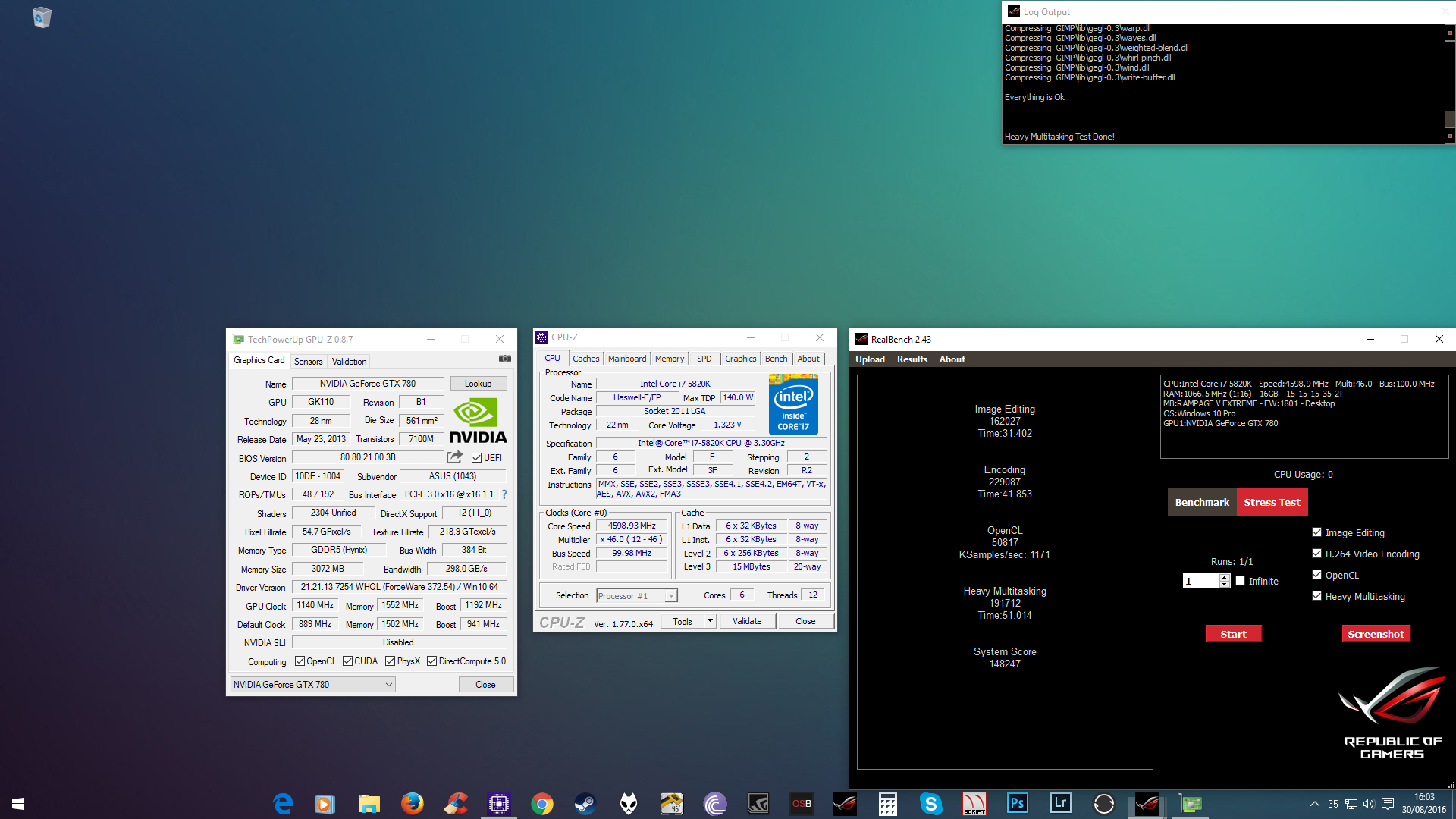Open the Results menu in RealBench

coord(912,359)
